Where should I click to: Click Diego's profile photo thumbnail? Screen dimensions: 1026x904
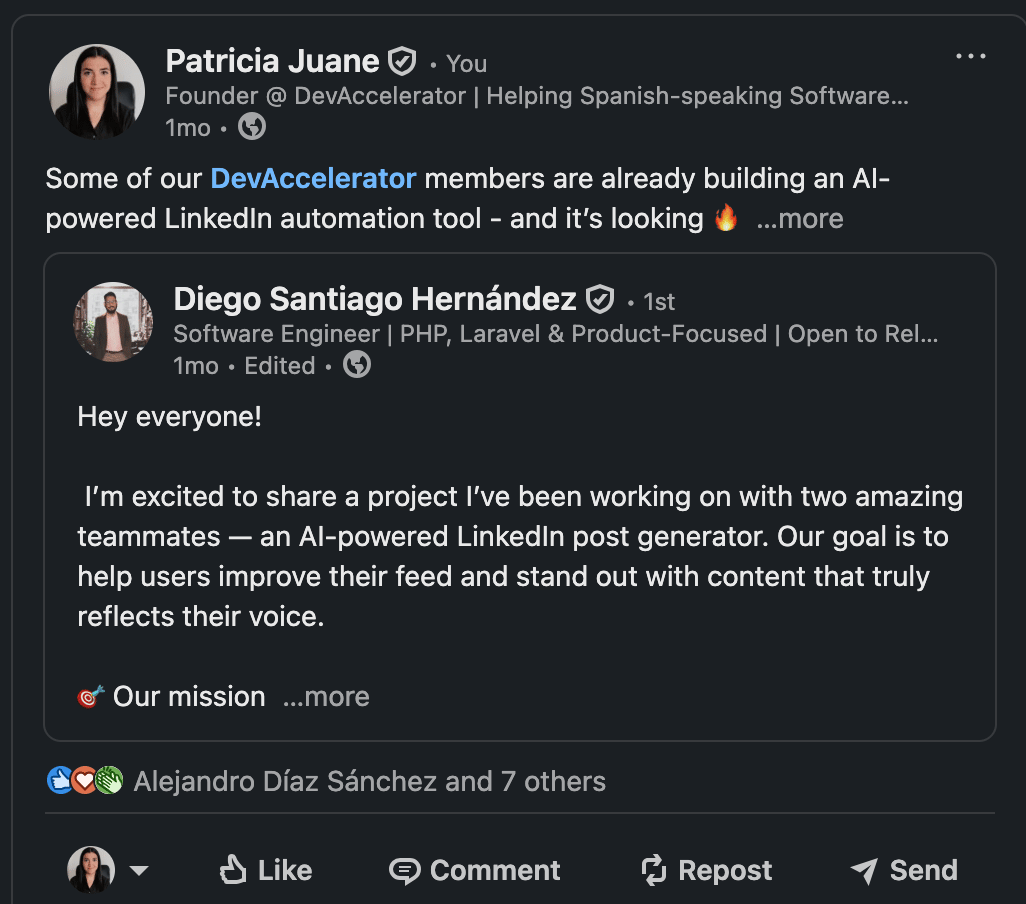point(113,322)
